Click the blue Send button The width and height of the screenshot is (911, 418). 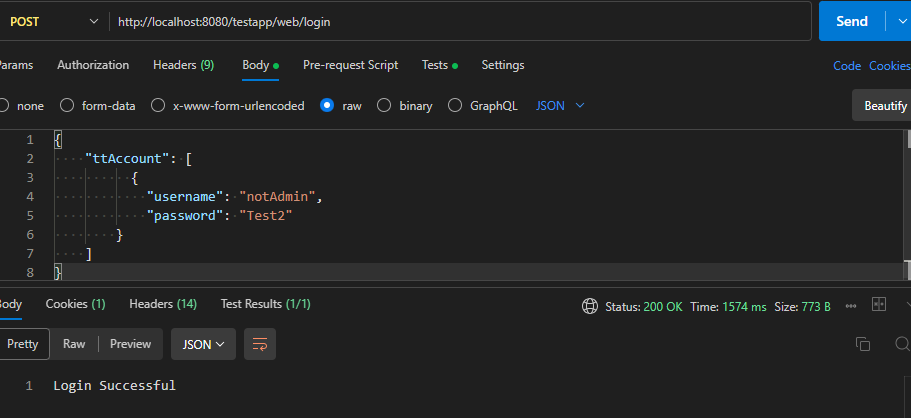850,21
